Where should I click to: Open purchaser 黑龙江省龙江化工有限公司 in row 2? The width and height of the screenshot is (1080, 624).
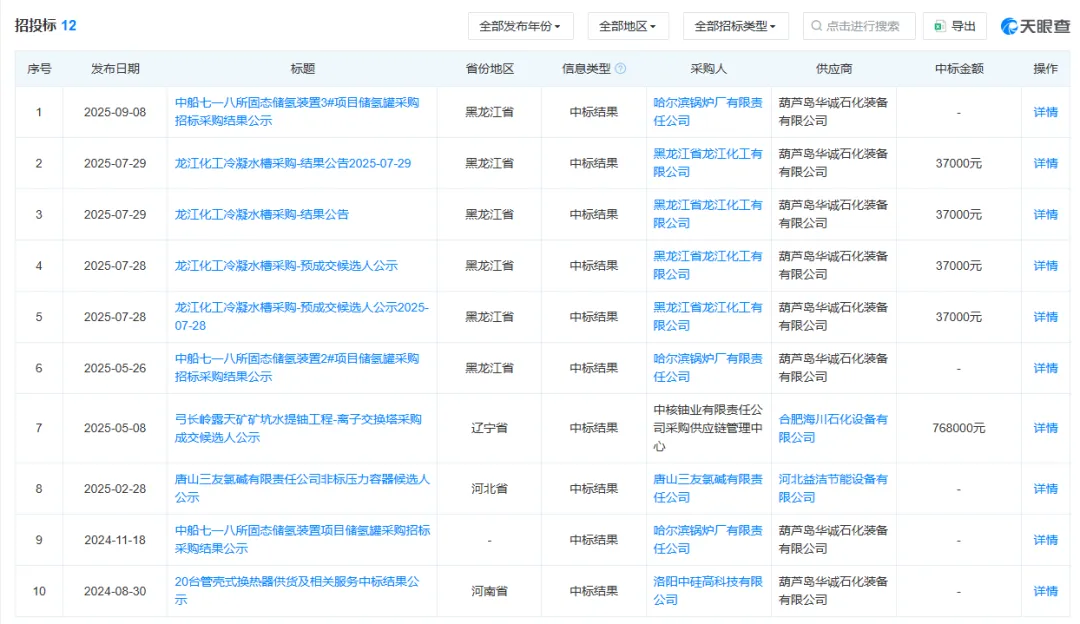[708, 163]
